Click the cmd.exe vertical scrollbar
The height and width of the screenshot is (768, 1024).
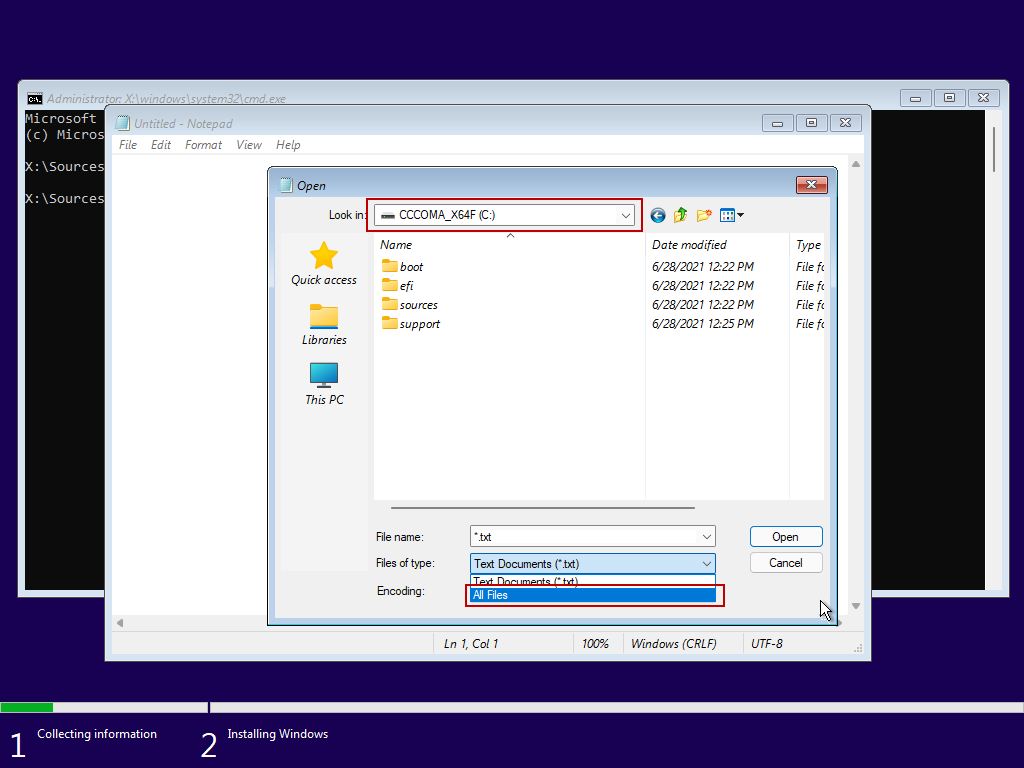tap(993, 150)
